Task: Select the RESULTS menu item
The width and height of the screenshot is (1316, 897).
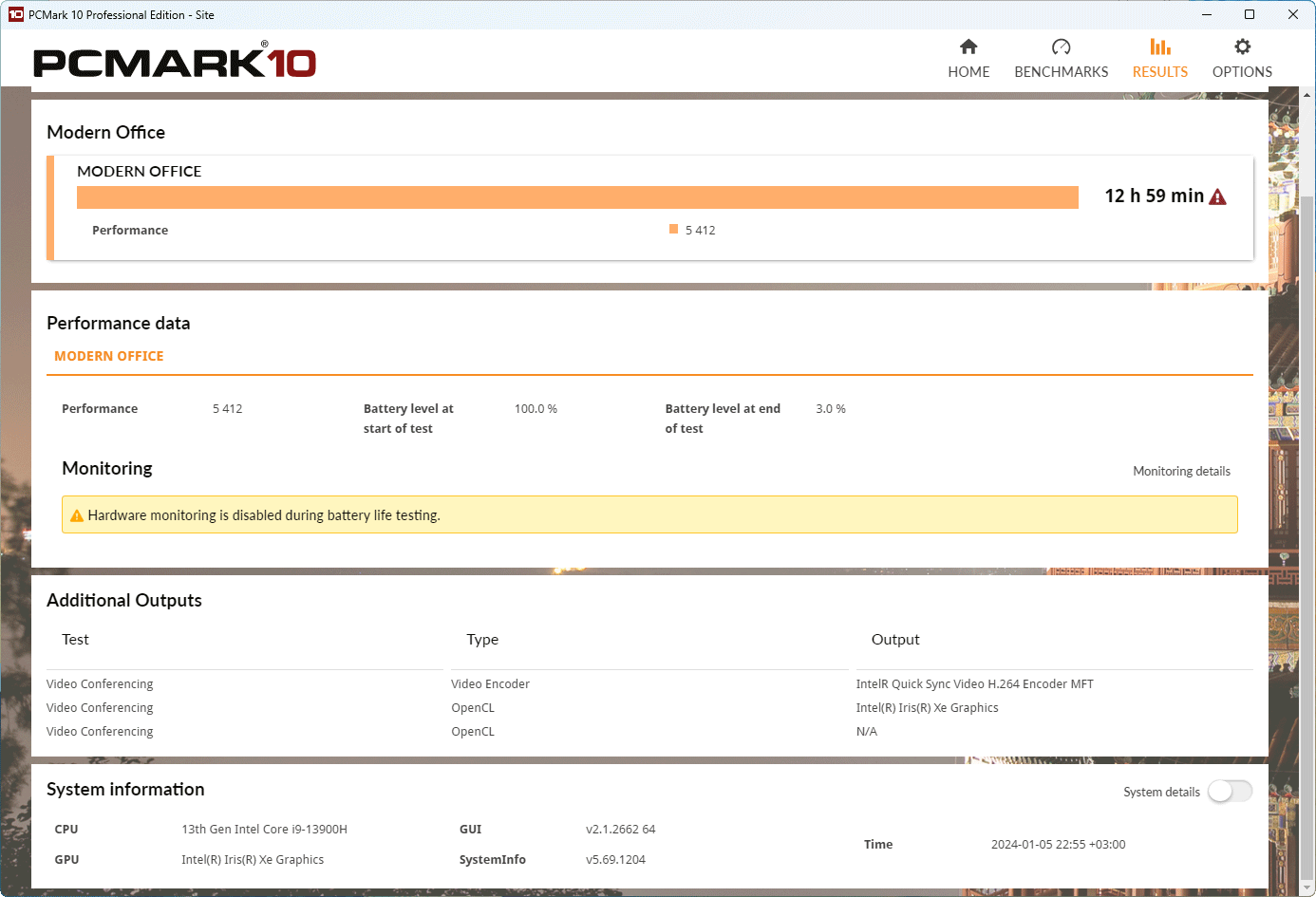Action: click(1160, 72)
